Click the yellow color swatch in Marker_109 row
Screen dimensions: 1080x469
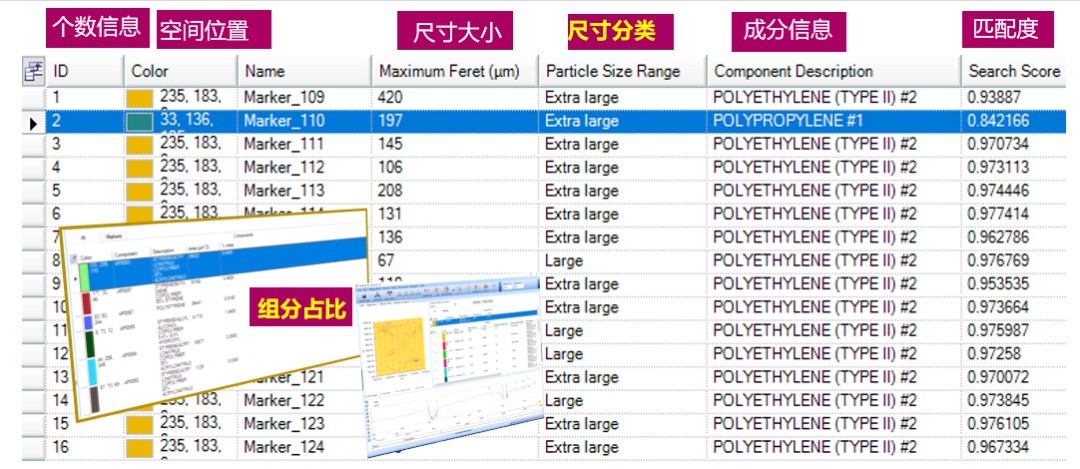pos(139,98)
